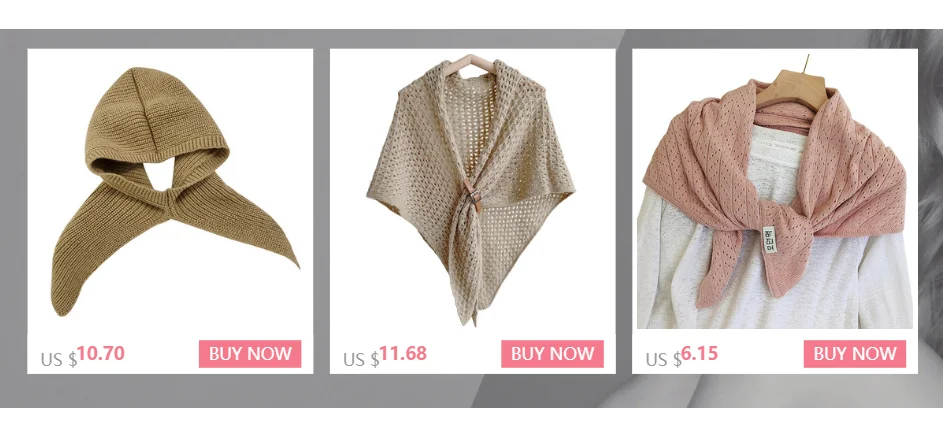Click BUY NOW under the pink knit shawl
This screenshot has width=943, height=435.
[x=855, y=354]
